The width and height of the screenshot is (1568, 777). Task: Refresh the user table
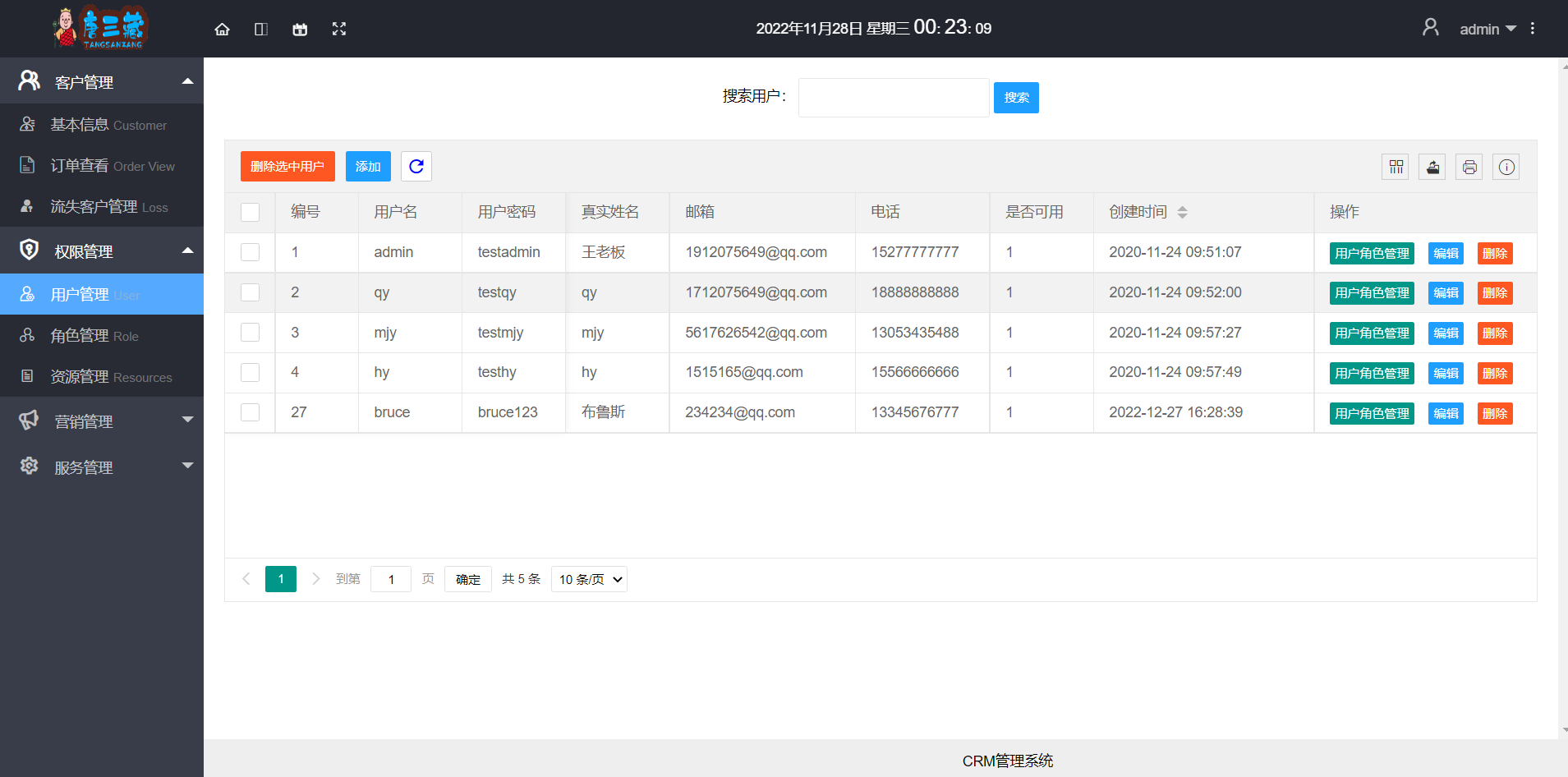click(416, 166)
